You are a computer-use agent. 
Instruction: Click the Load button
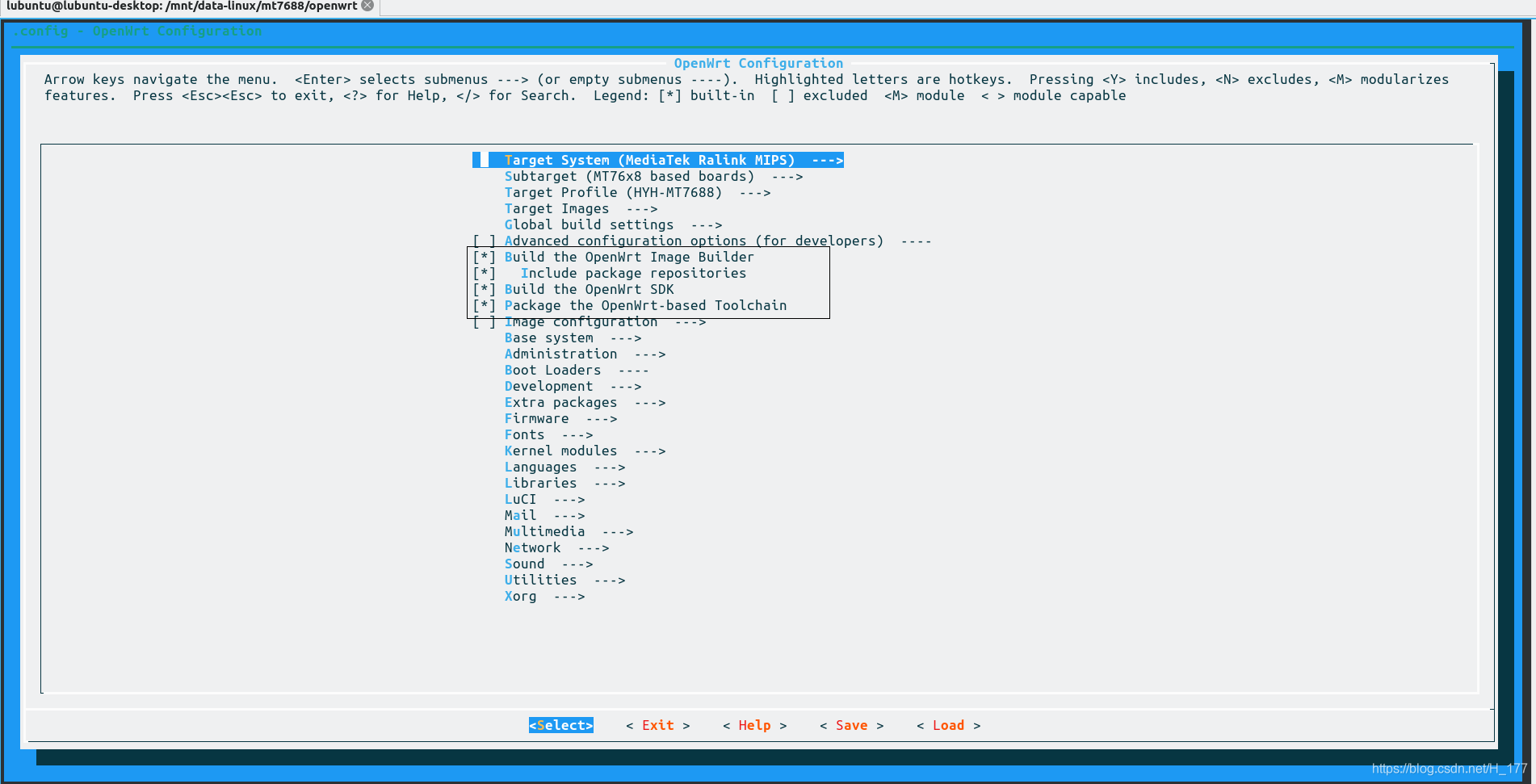click(949, 725)
